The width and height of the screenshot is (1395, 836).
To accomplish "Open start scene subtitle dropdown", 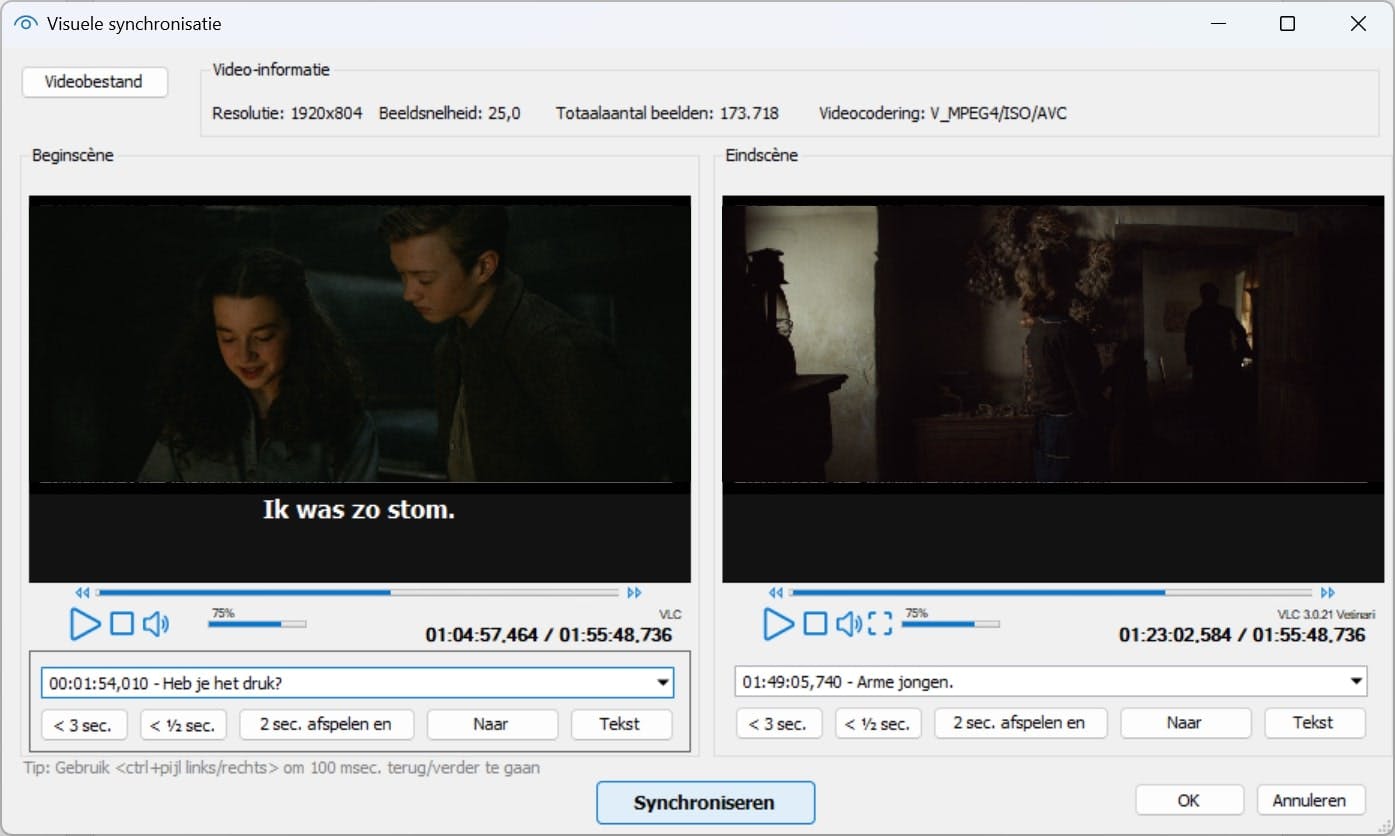I will pos(662,683).
